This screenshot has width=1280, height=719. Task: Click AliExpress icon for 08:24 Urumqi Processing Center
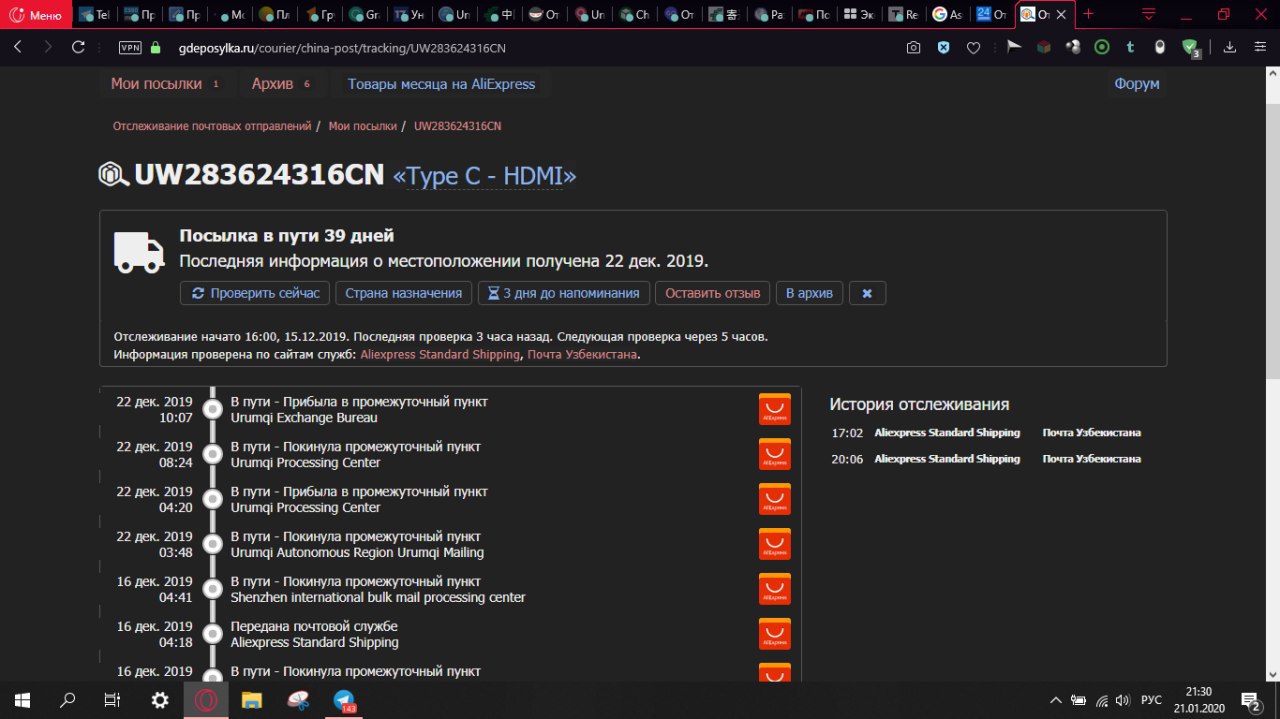(x=775, y=454)
